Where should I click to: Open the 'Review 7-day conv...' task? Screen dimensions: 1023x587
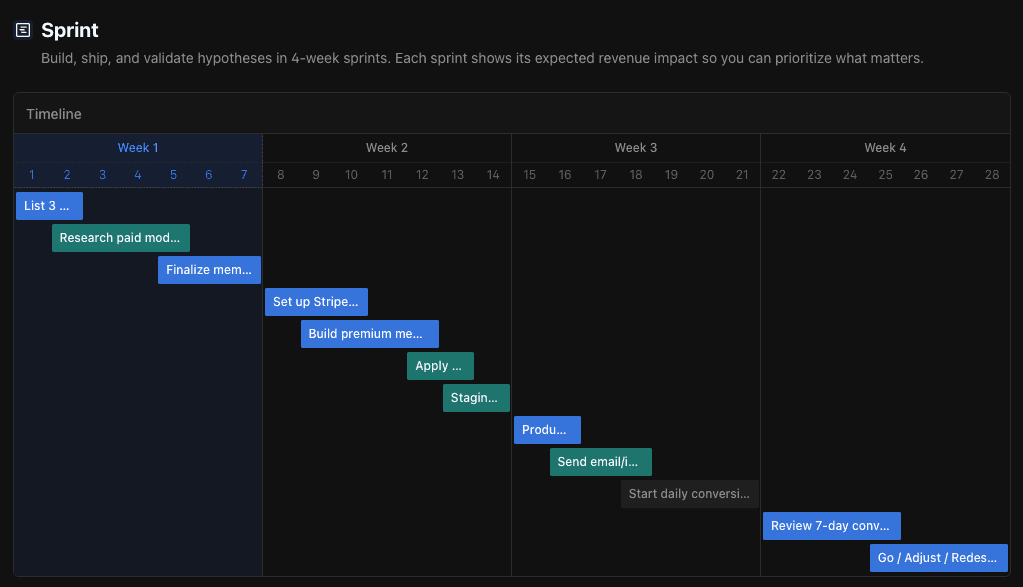click(831, 526)
